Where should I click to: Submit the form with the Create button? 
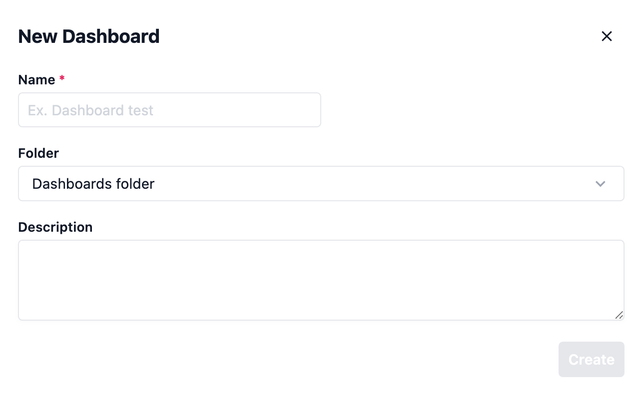pos(591,359)
